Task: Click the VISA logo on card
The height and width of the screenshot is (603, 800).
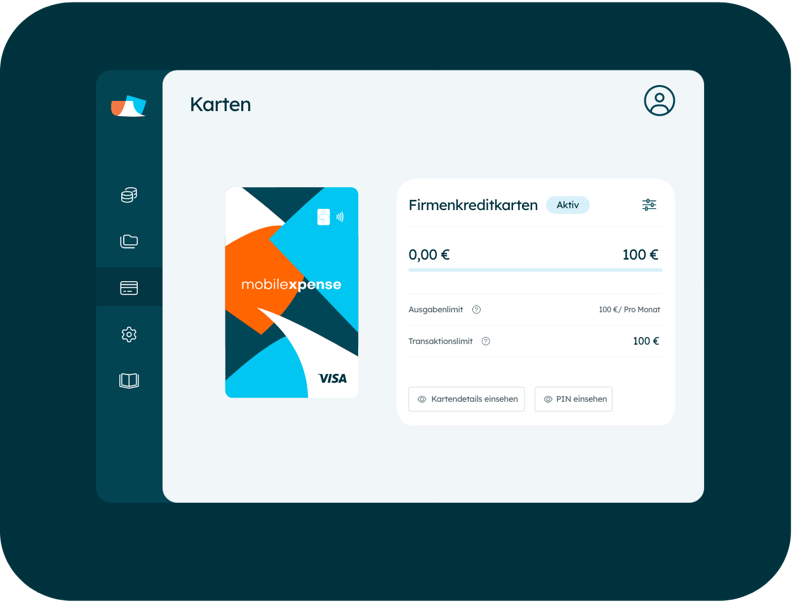Action: tap(333, 379)
